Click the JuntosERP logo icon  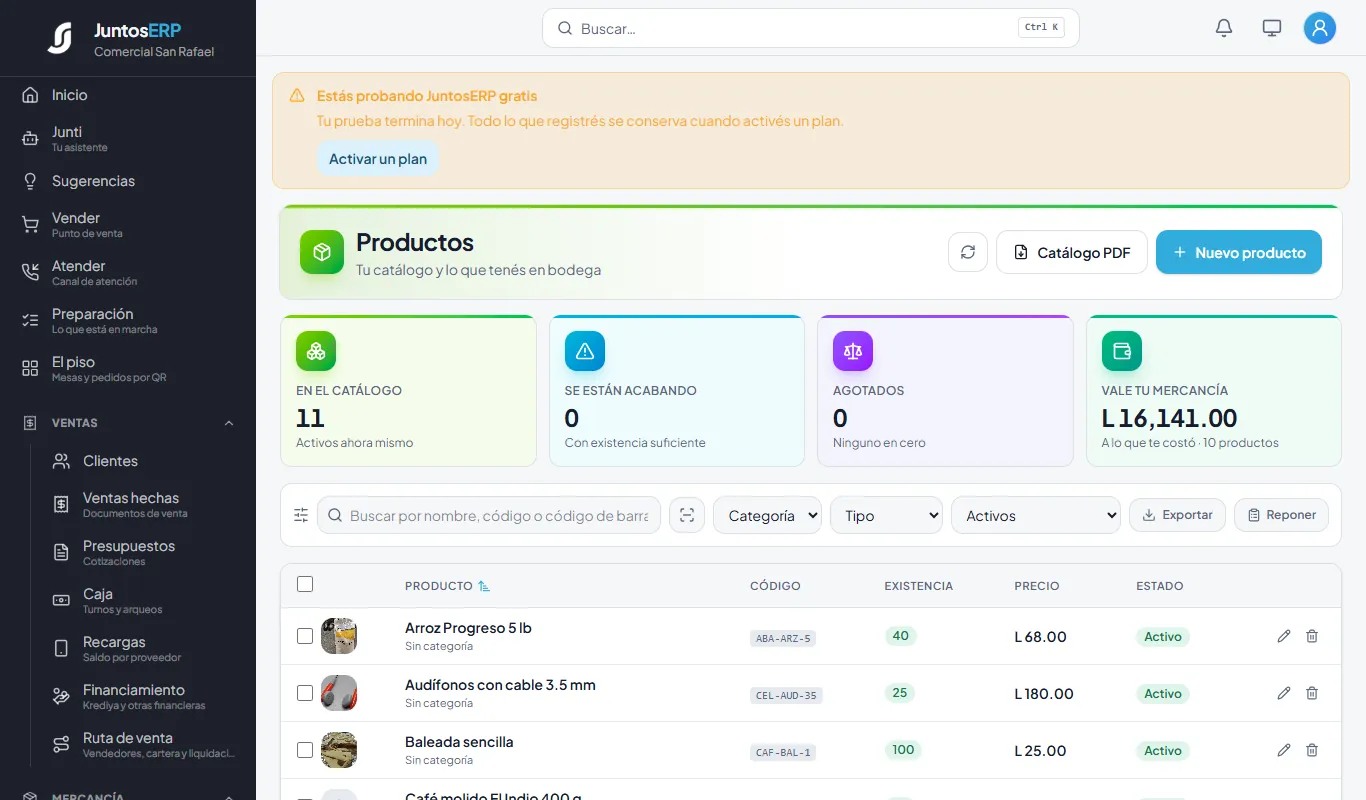coord(60,38)
